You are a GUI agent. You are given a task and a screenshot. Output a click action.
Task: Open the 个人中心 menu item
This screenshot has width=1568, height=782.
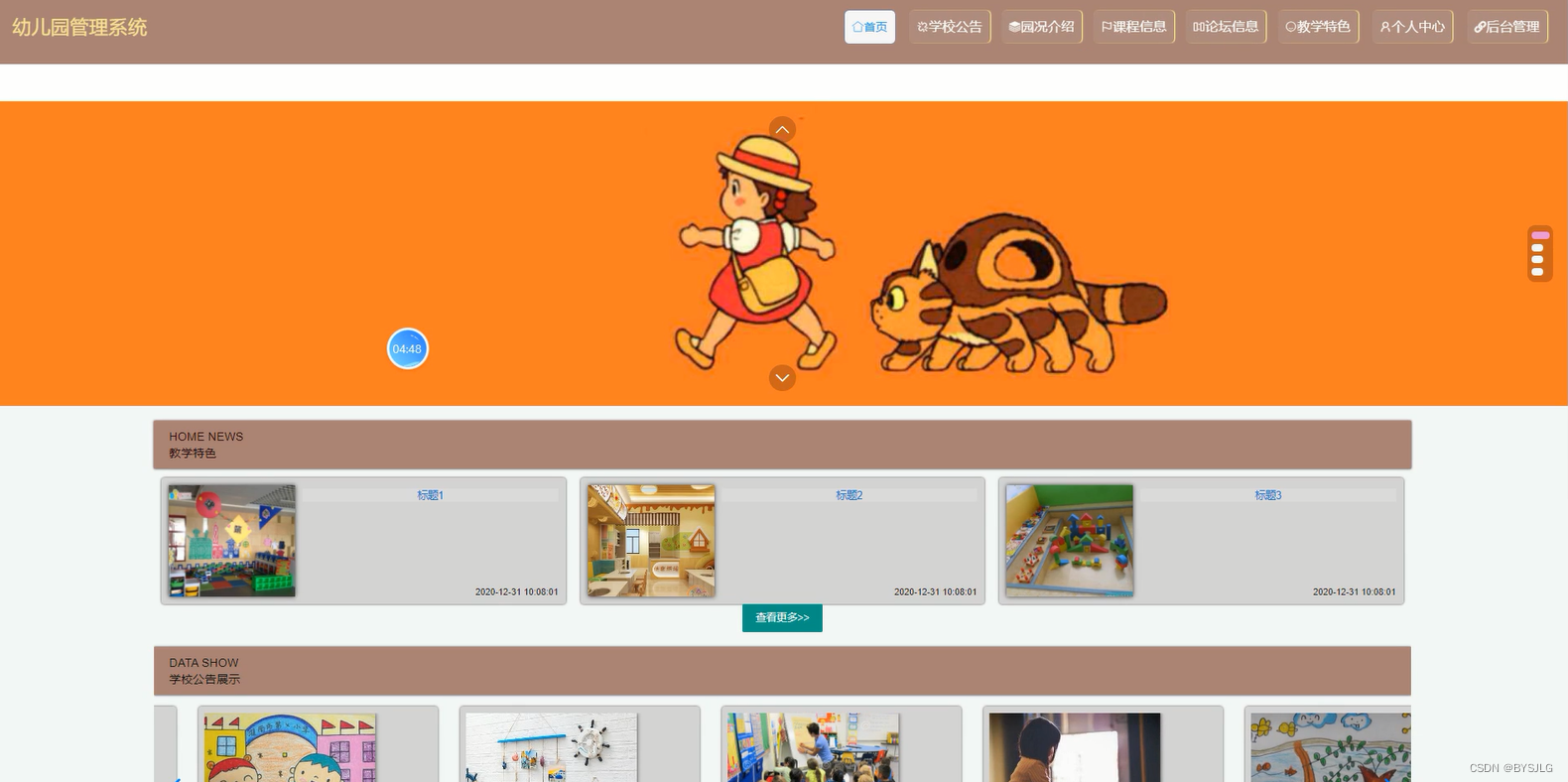1412,27
